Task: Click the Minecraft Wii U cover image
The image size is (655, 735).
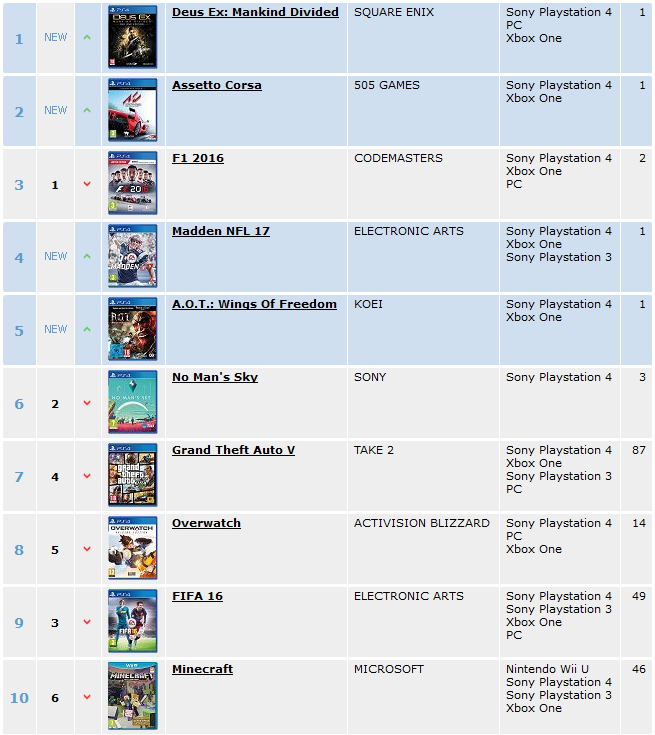Action: (133, 696)
